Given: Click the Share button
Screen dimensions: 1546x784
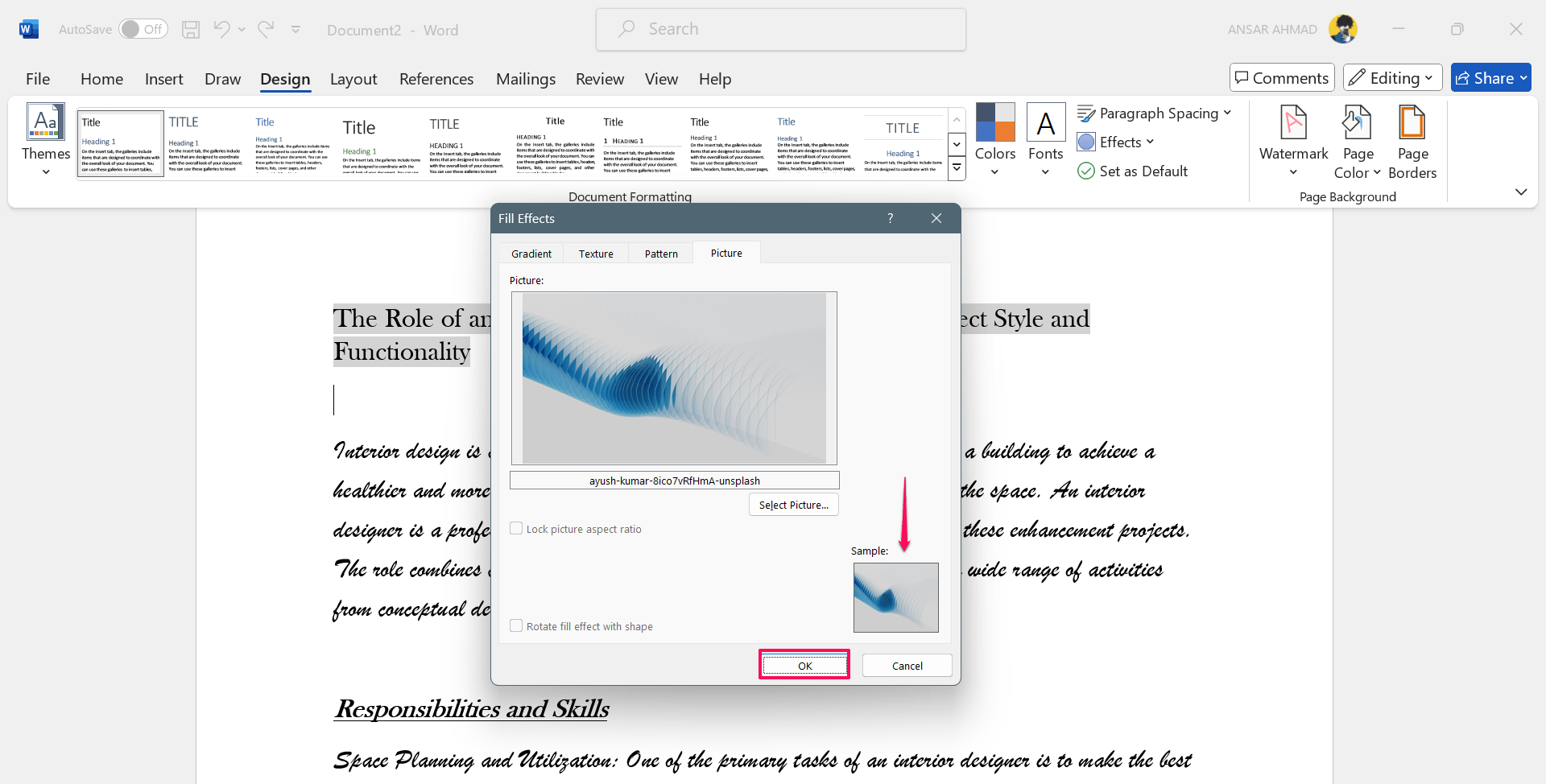Looking at the screenshot, I should (x=1491, y=78).
